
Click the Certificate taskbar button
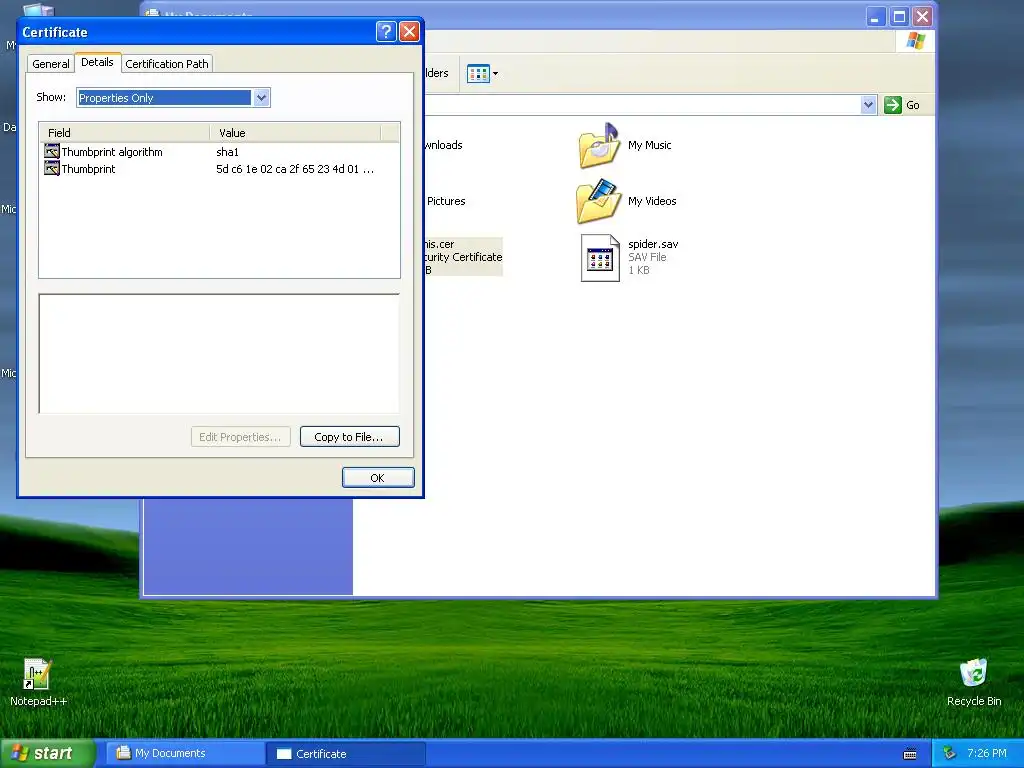(x=345, y=754)
